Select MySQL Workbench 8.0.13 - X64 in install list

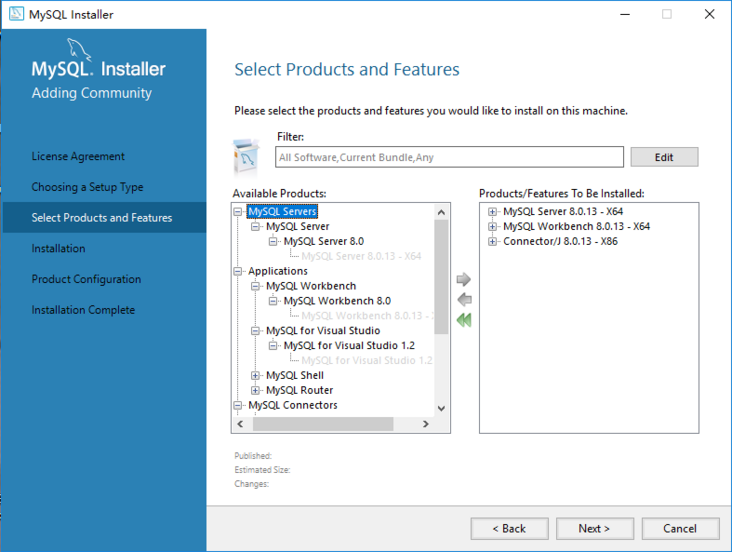coord(576,227)
